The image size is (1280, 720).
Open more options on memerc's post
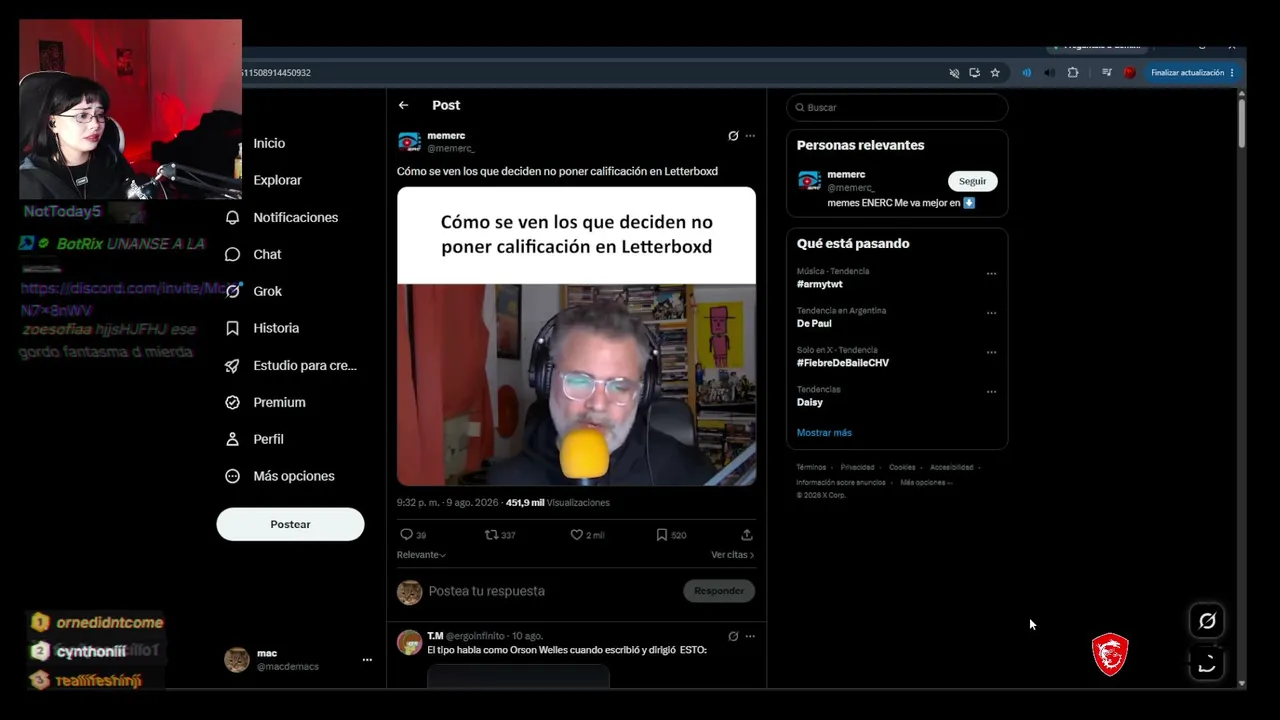(750, 136)
